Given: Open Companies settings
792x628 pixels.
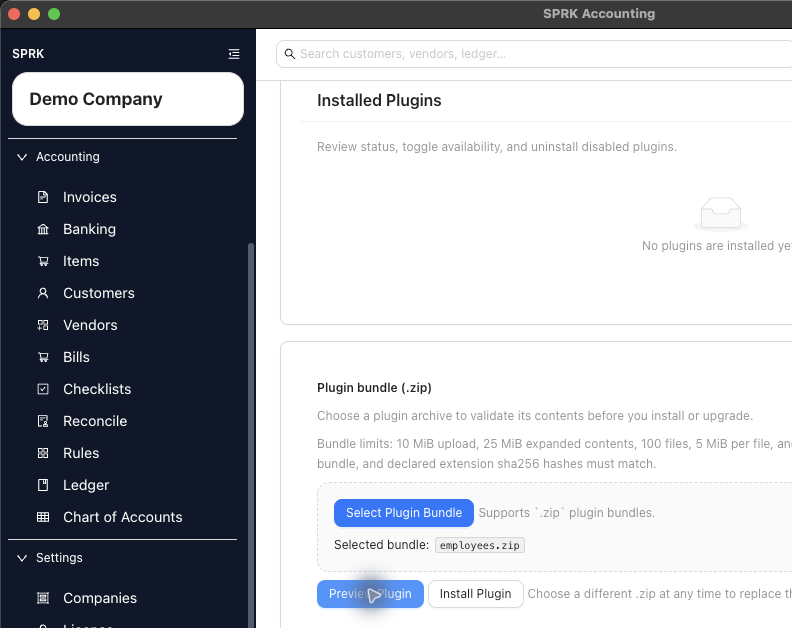Looking at the screenshot, I should (x=100, y=598).
